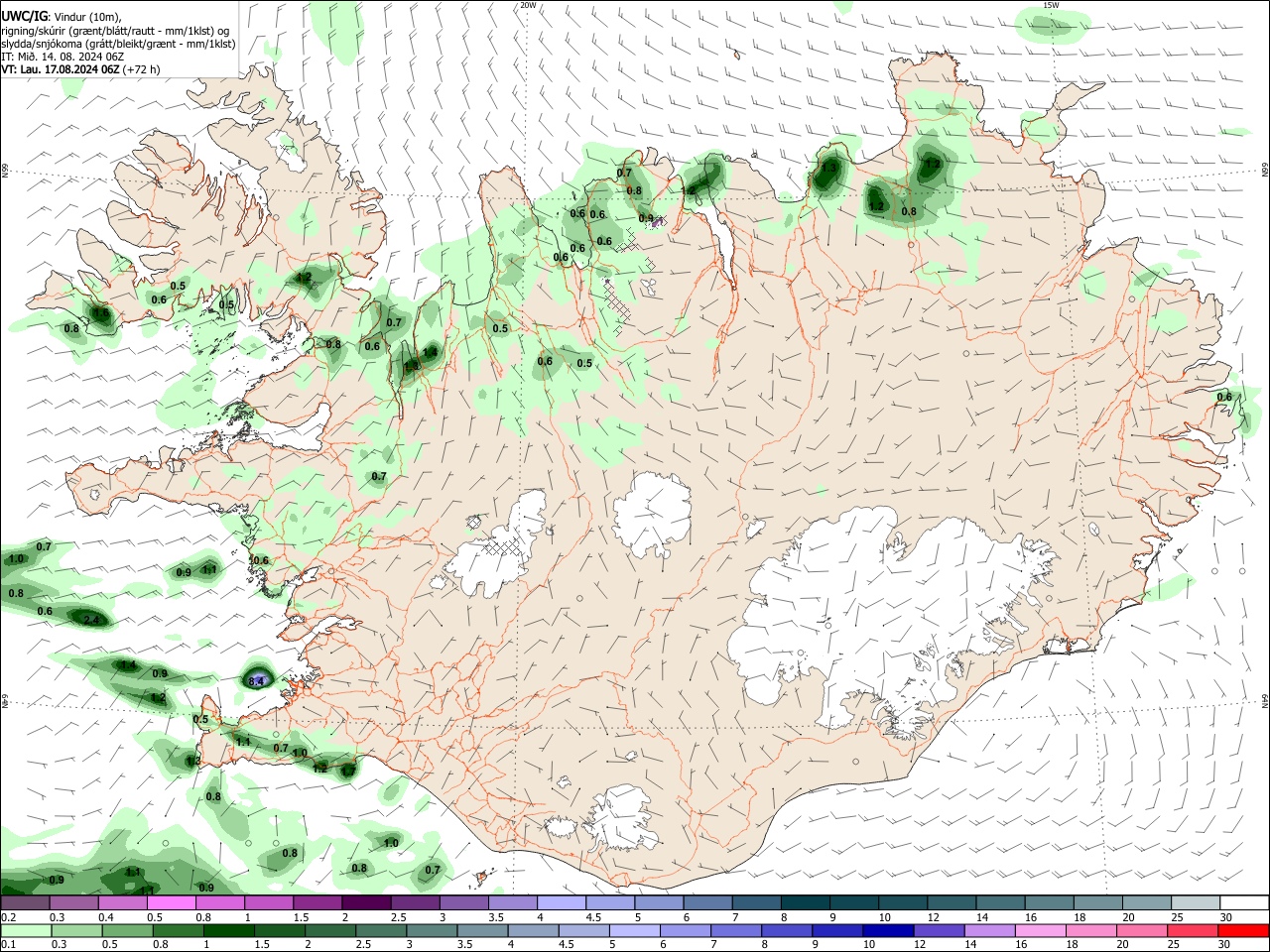The image size is (1270, 952).
Task: Click the rainfall value '1.4' in the offshore band
Action: tap(128, 664)
